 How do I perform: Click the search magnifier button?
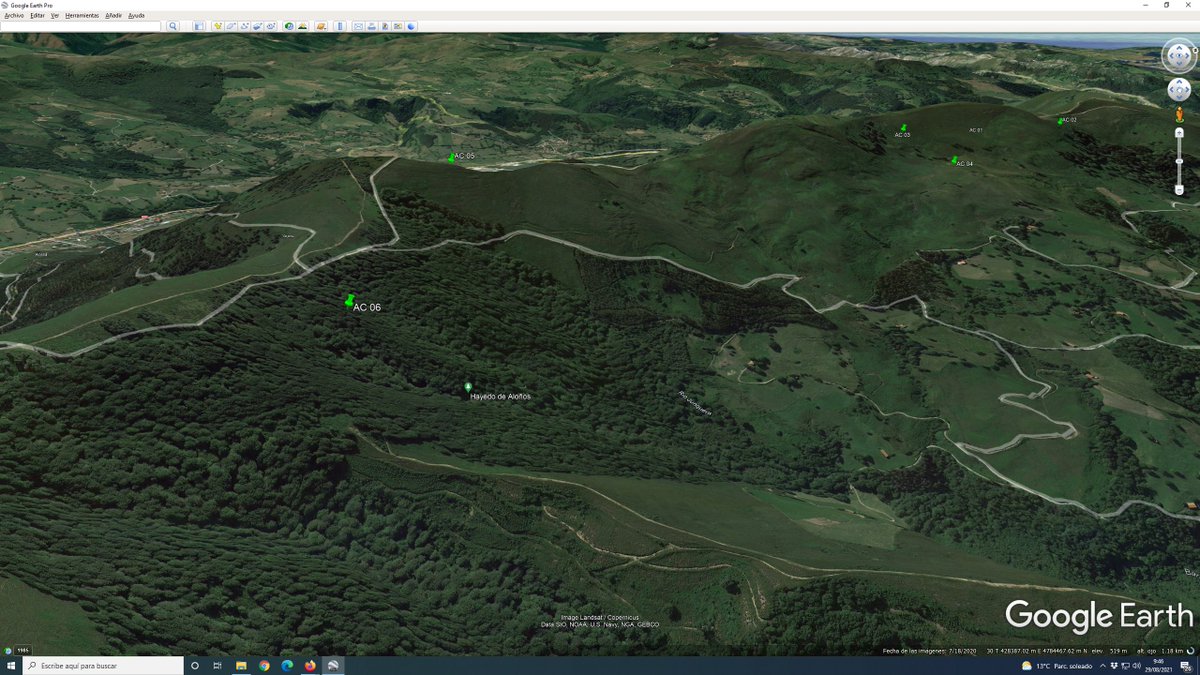[x=173, y=26]
